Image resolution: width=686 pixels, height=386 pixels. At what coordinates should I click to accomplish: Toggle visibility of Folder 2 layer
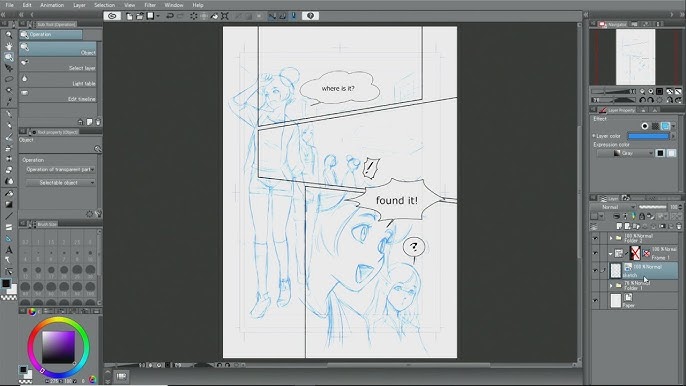point(595,239)
